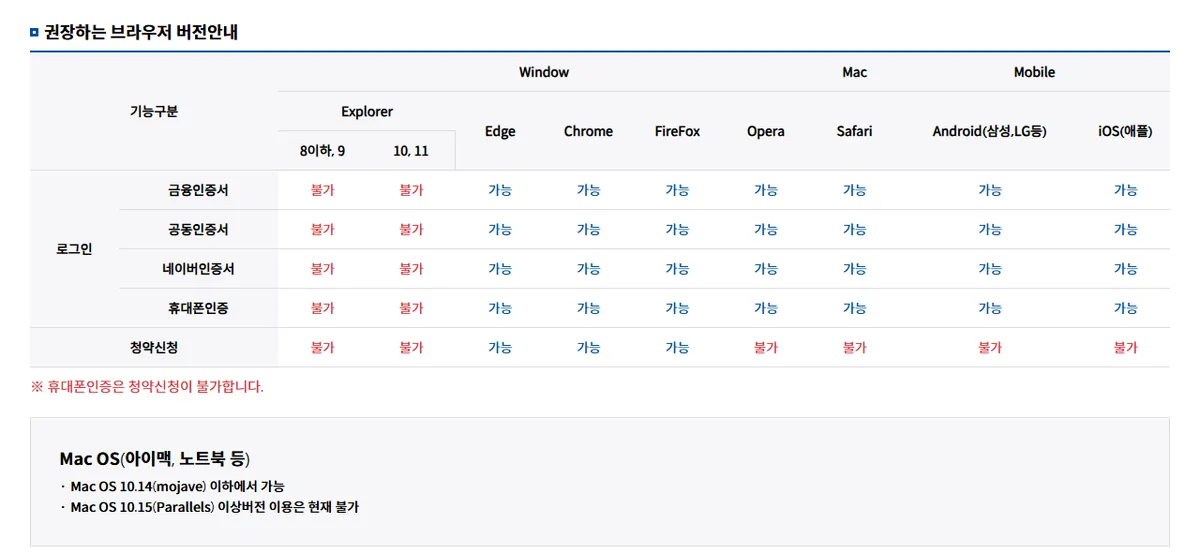Click 가능 for 청약신청 under FireFox
This screenshot has height=553, width=1200.
coord(677,347)
